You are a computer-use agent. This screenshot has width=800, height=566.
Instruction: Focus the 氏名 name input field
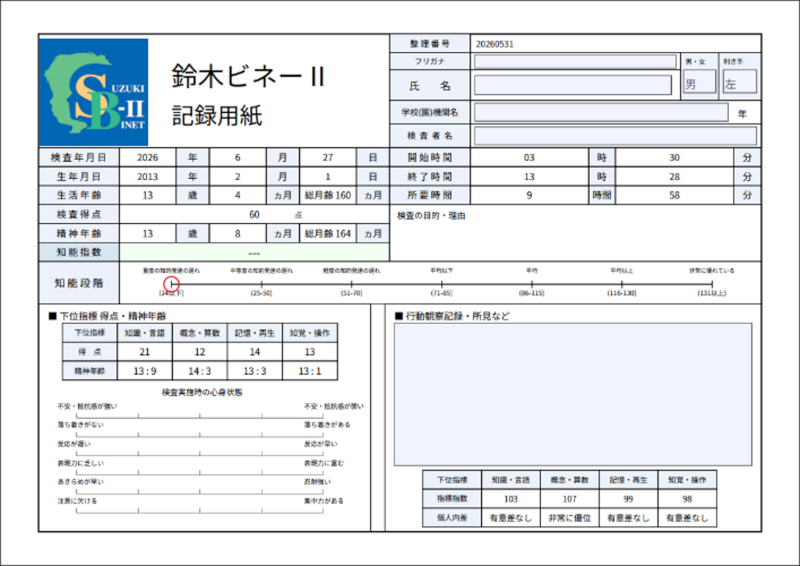[573, 85]
